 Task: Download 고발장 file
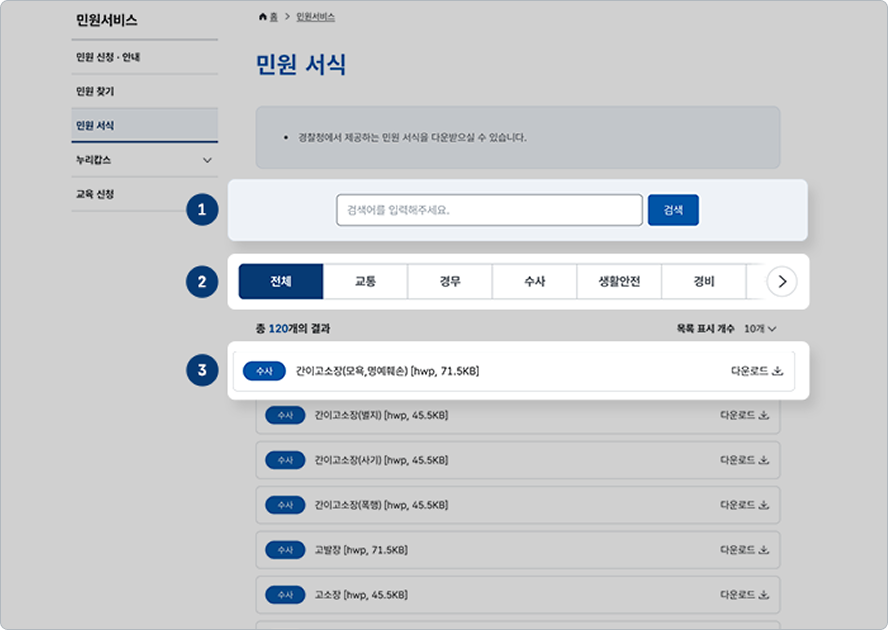tap(745, 550)
